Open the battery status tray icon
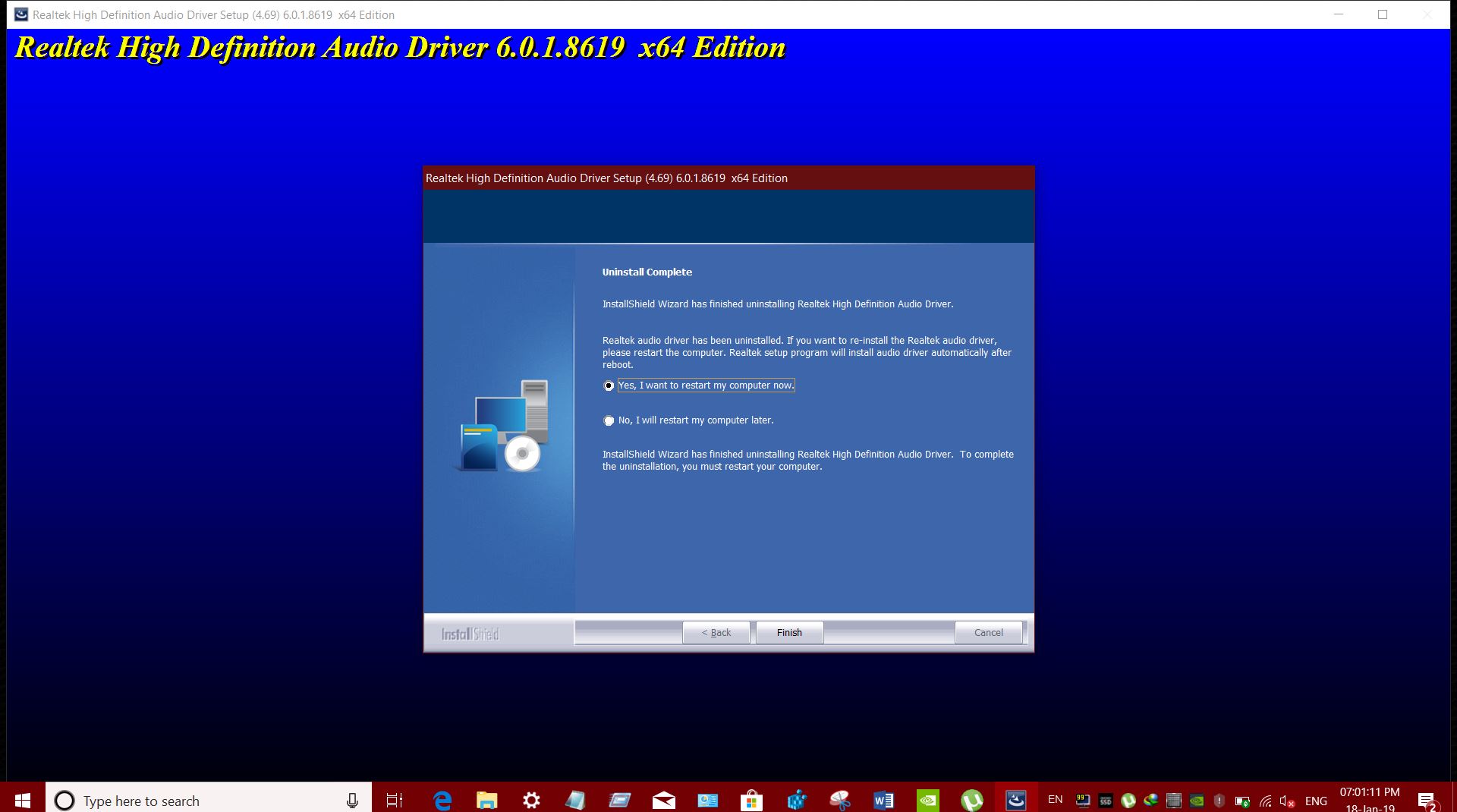 click(x=1242, y=801)
